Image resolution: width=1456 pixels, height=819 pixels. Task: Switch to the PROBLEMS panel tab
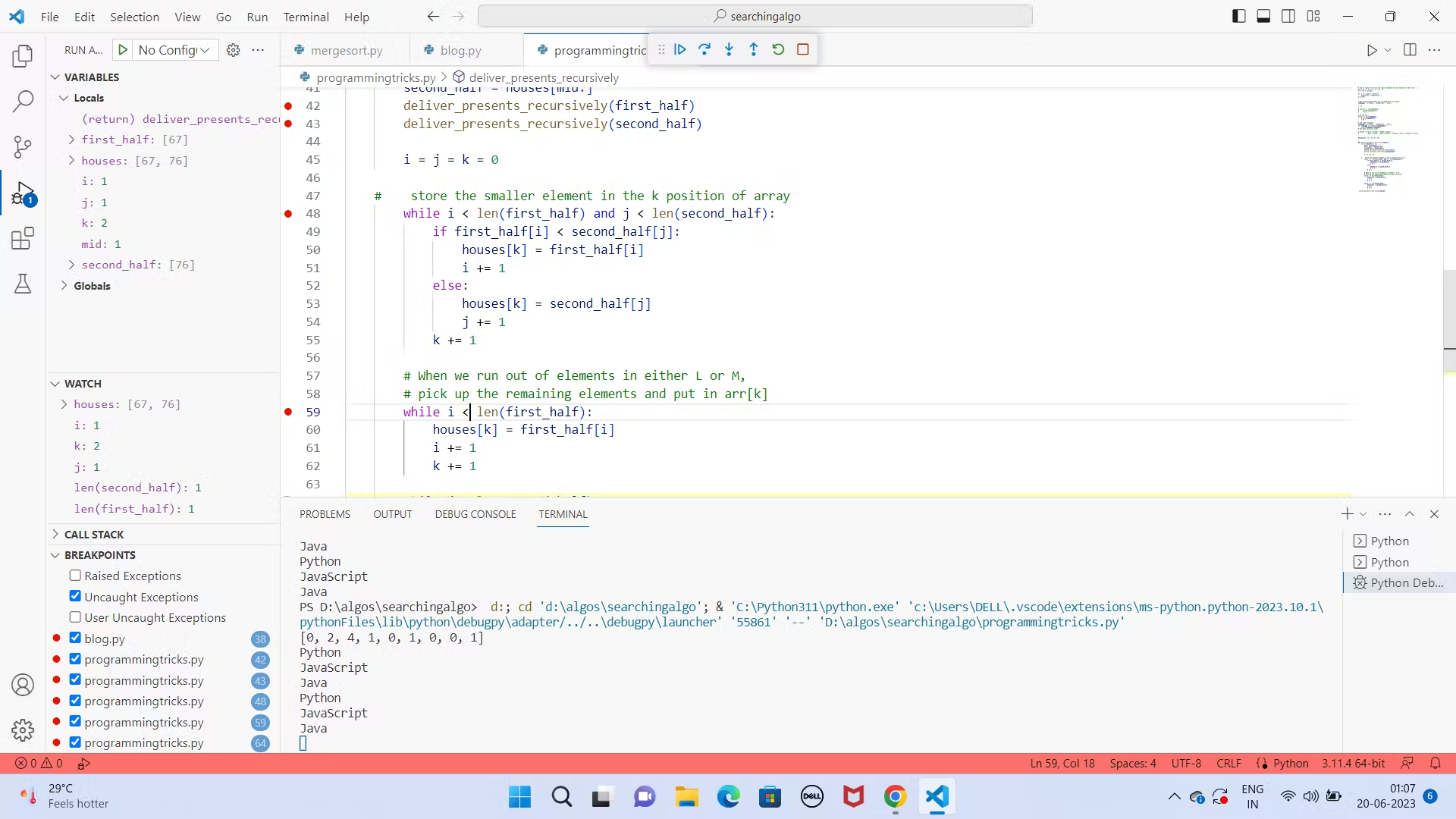pos(325,514)
